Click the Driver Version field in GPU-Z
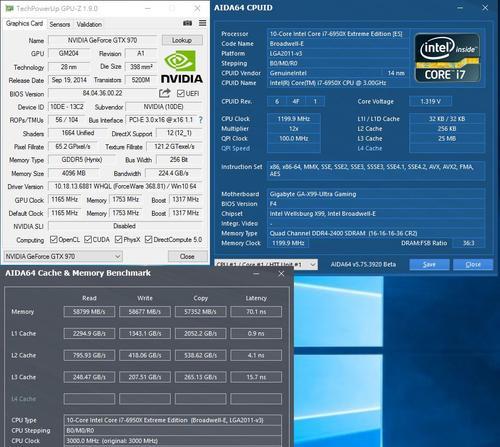 tap(126, 186)
